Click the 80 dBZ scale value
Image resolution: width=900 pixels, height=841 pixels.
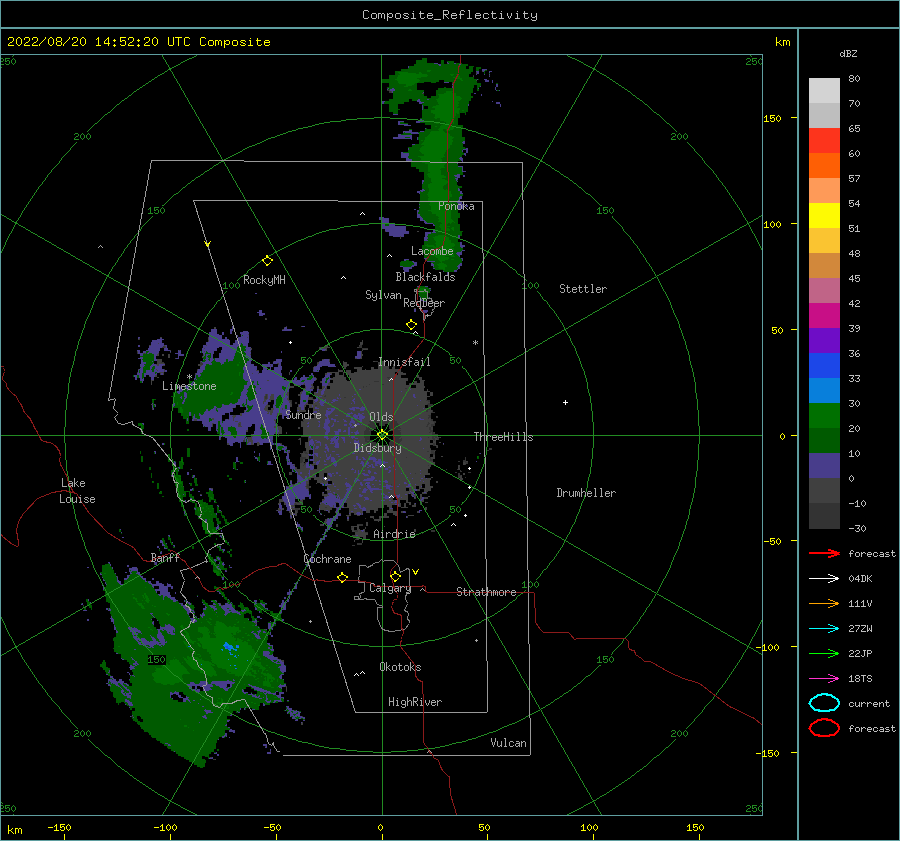coord(854,79)
